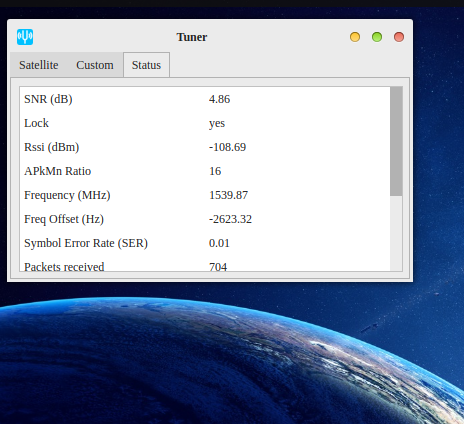Select the 'Frequency (MHz)' label
Viewport: 464px width, 424px height.
(67, 195)
